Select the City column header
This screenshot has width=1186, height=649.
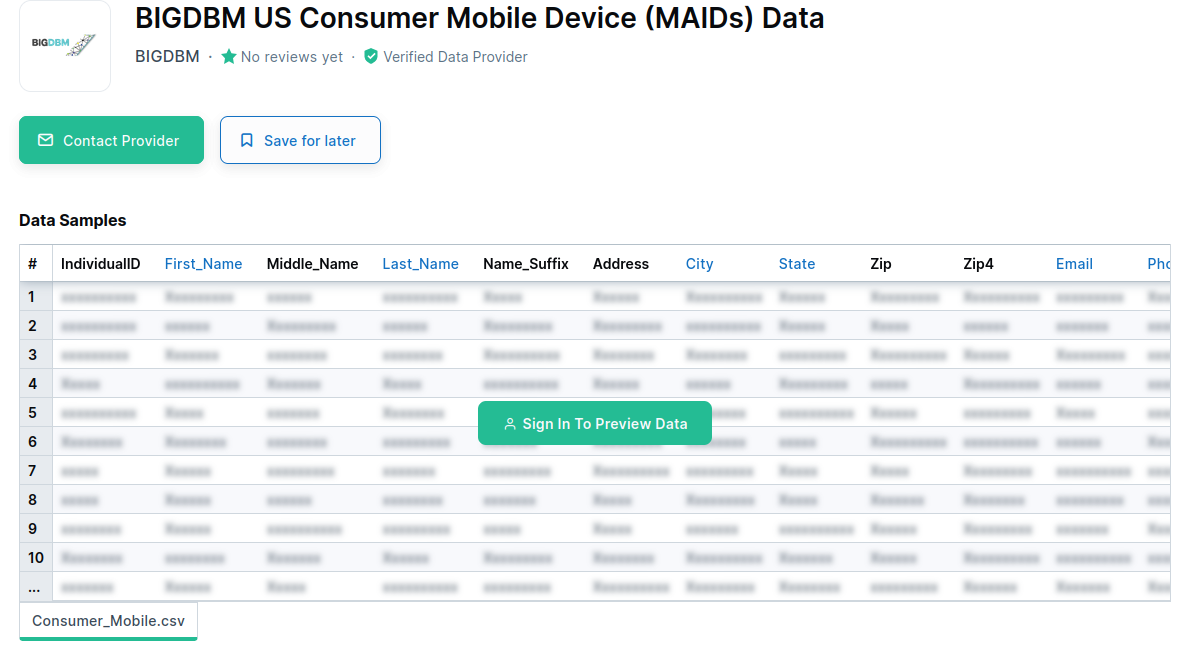coord(700,264)
